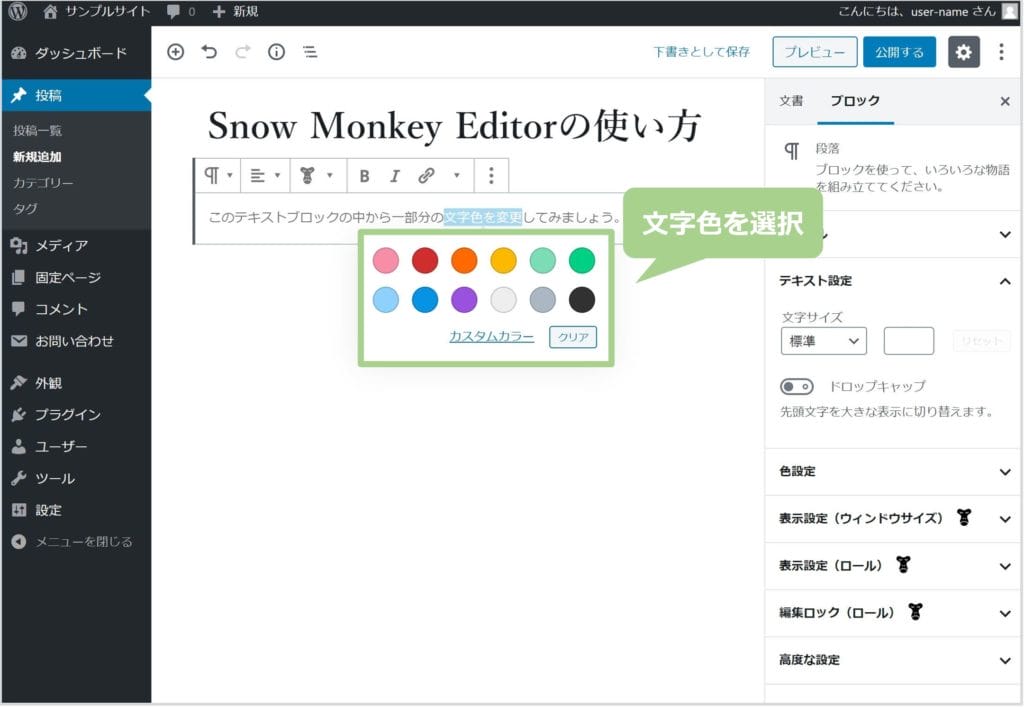Toggle the ドロップキャップ switch
The image size is (1024, 707).
click(797, 386)
